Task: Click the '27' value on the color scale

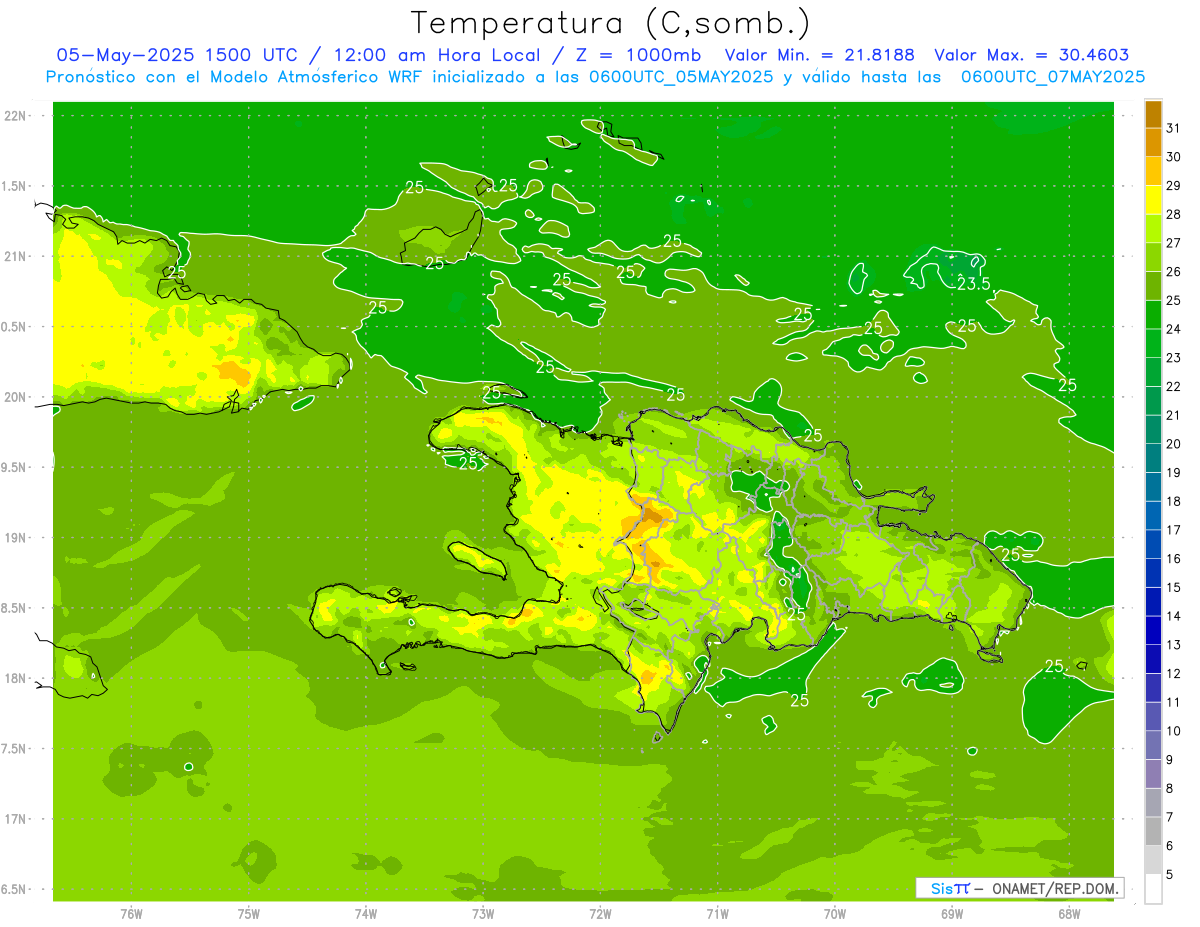Action: point(1174,243)
